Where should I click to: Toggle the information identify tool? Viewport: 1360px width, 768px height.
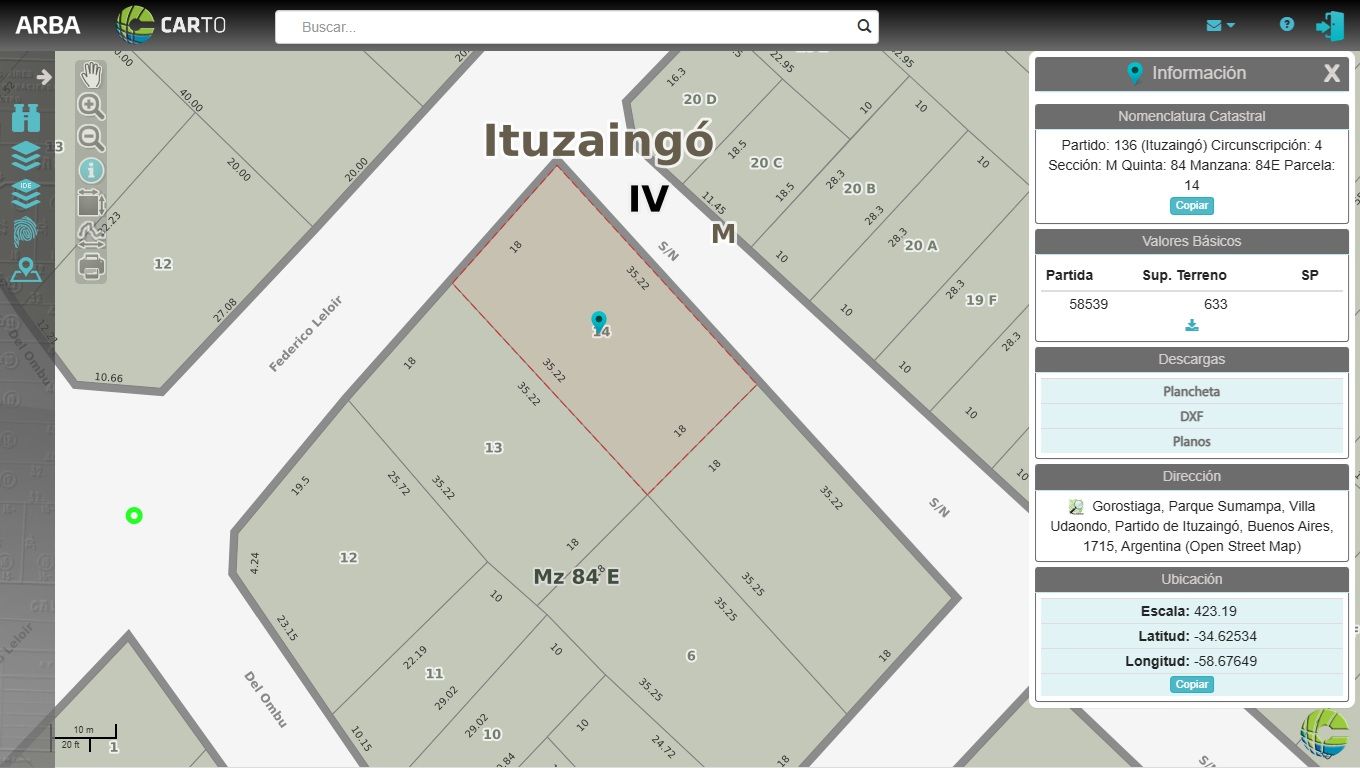coord(91,171)
